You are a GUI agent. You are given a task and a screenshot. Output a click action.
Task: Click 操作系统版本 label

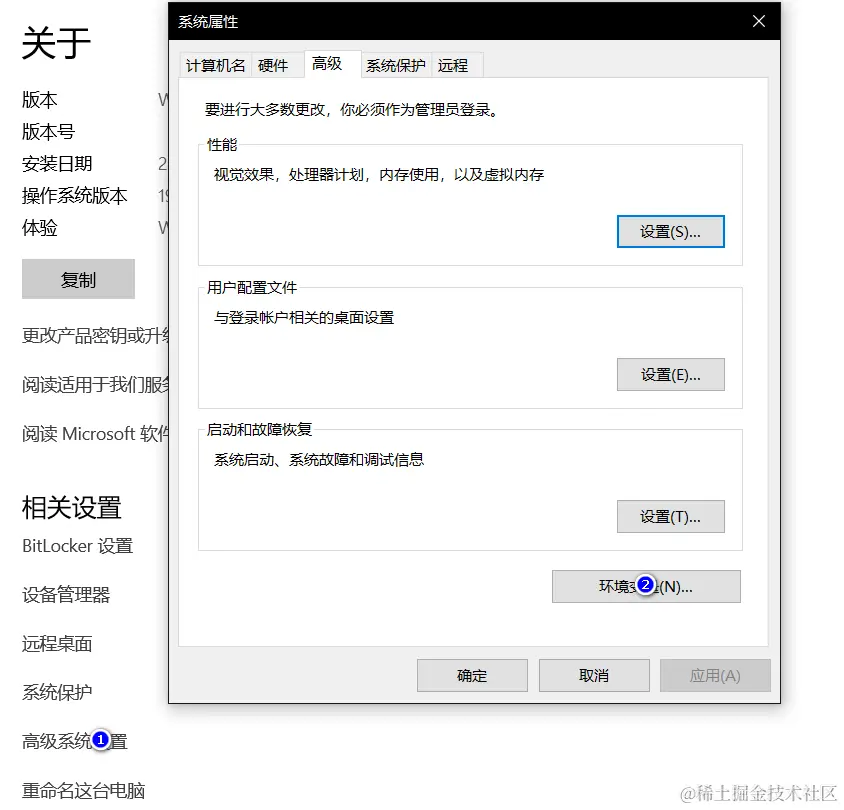coord(74,195)
